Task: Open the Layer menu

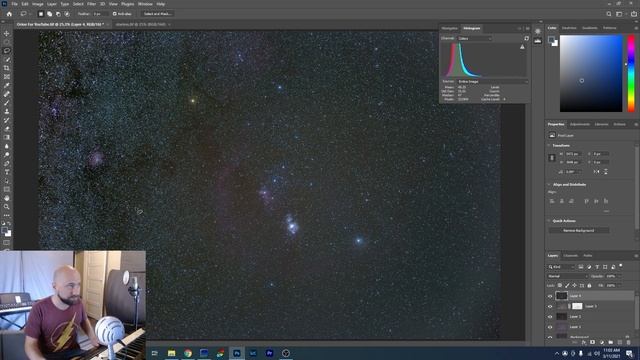Action: 51,4
